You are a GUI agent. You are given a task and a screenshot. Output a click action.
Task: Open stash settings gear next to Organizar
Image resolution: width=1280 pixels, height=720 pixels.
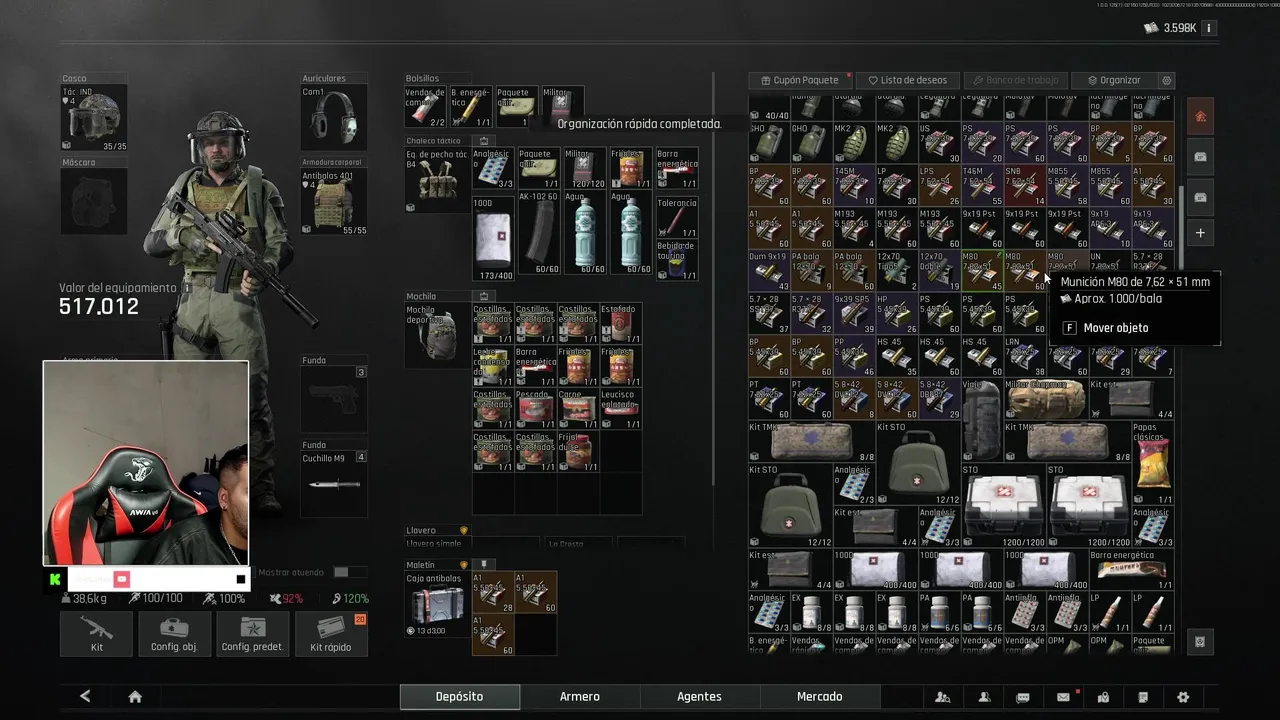[x=1166, y=80]
